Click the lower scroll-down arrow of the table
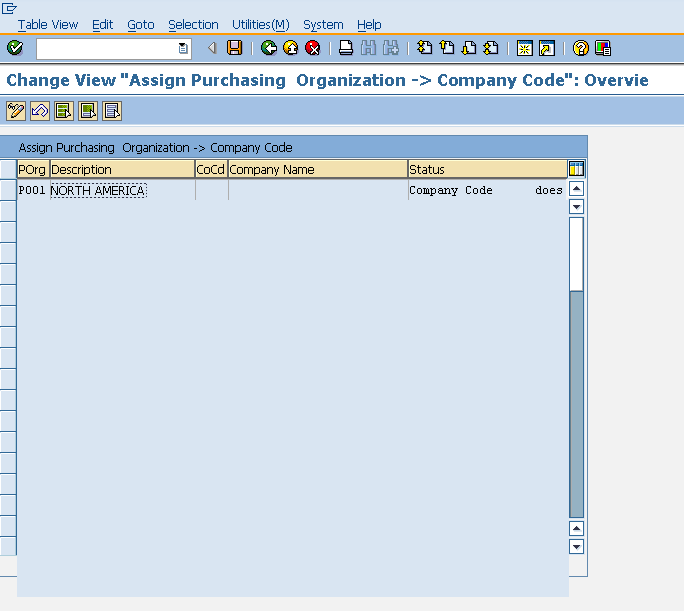684x611 pixels. [576, 546]
